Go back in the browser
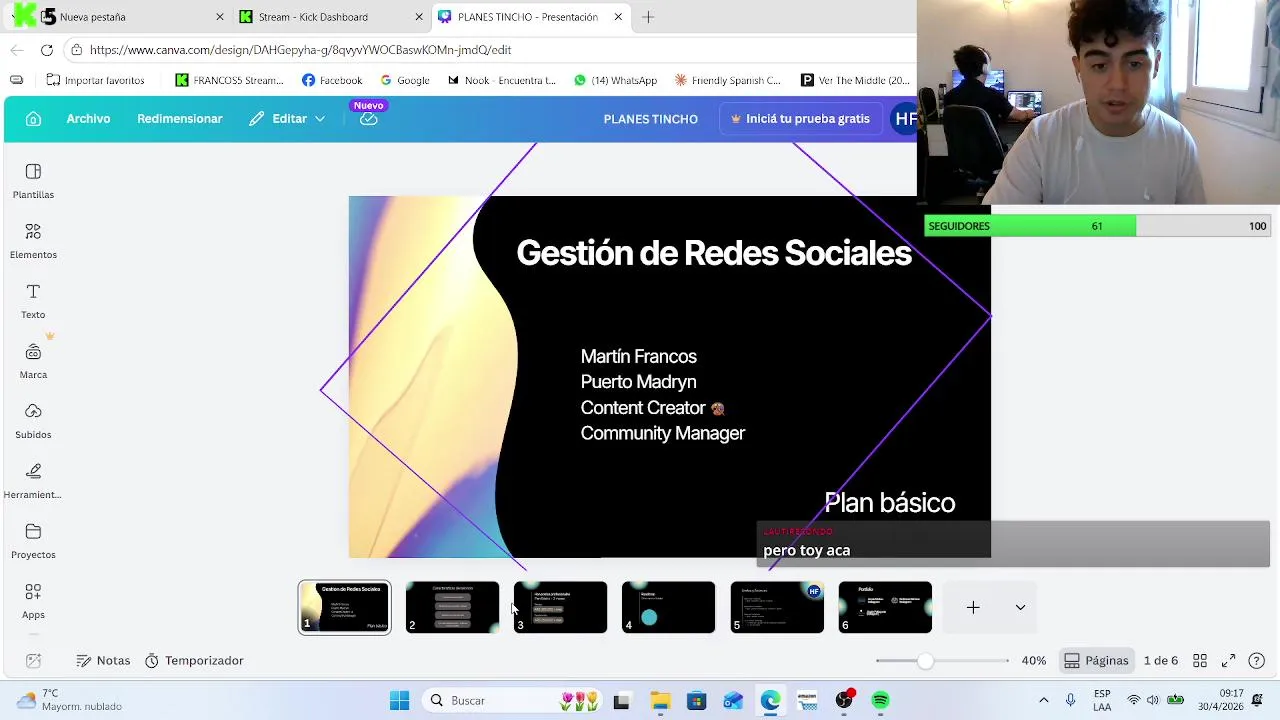Screen dimensions: 1280x720 point(16,50)
